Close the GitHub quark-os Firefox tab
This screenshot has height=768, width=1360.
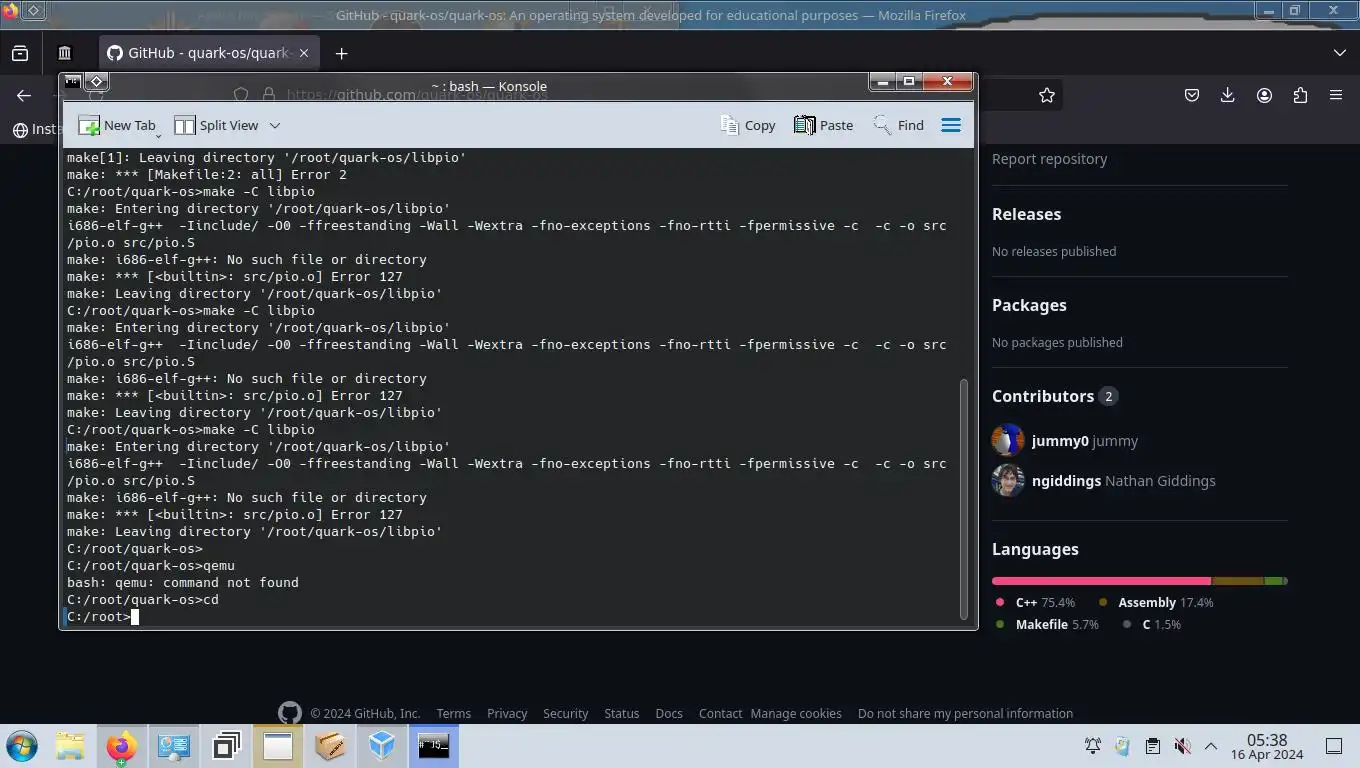pyautogui.click(x=304, y=53)
